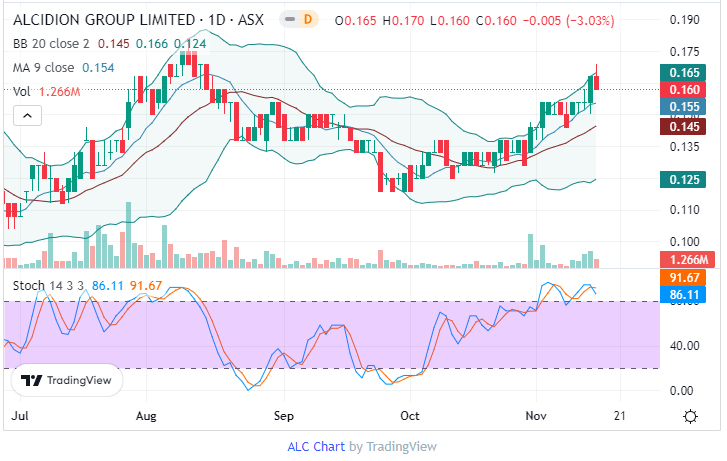Click the 1.266M volume axis label

684,260
